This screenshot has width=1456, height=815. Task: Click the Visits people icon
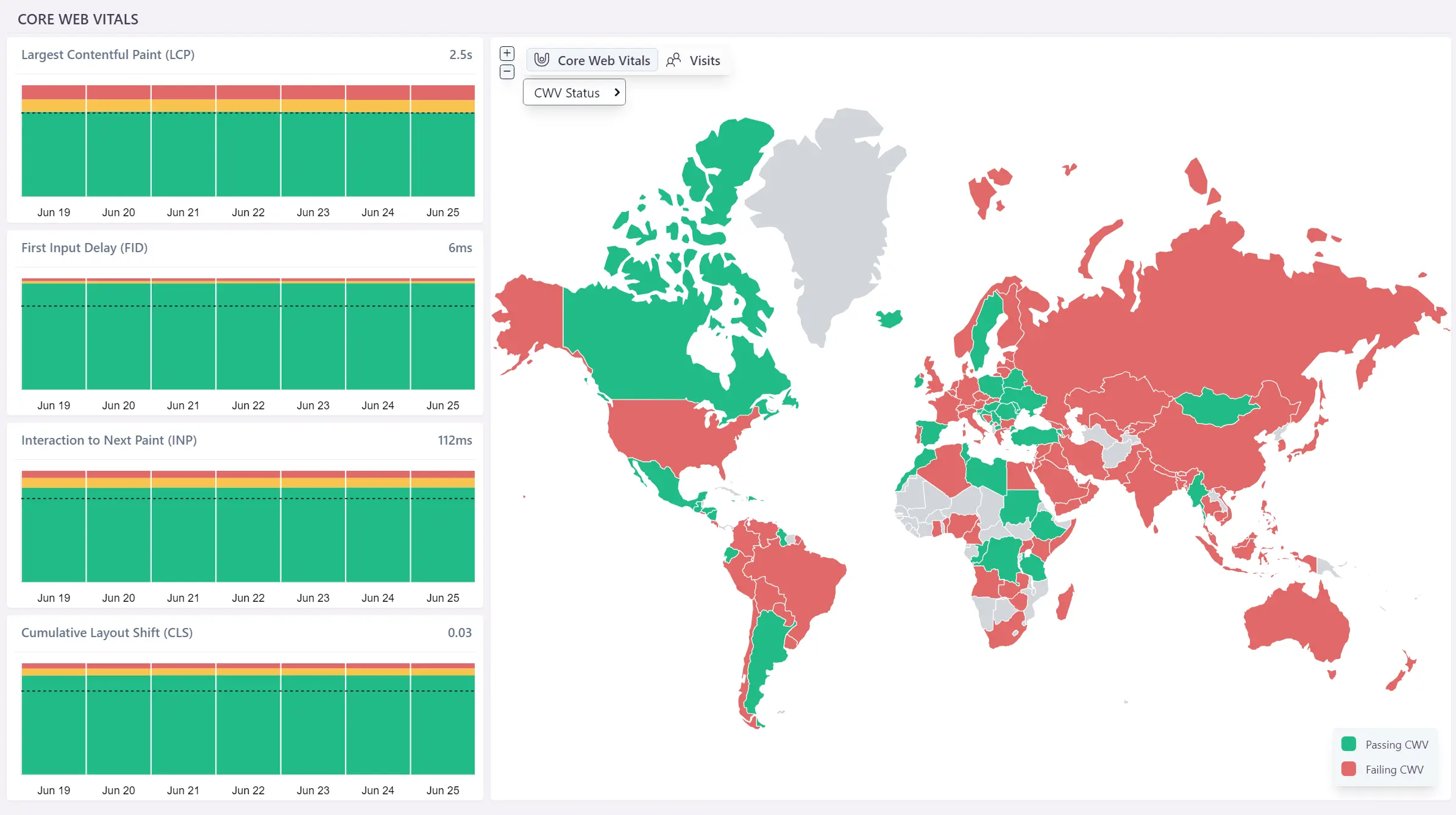(x=673, y=60)
